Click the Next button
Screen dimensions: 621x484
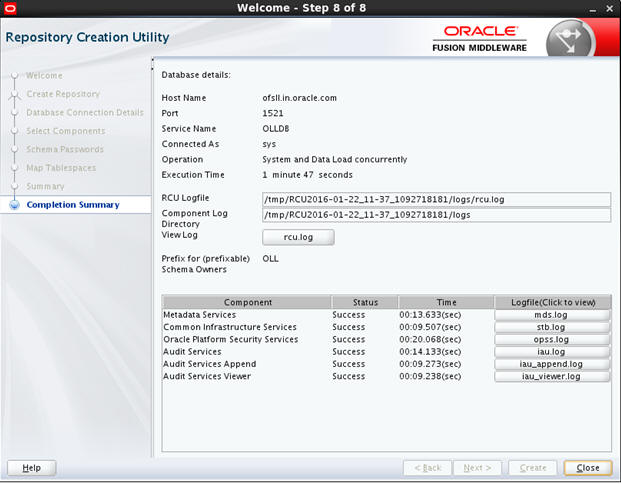point(477,469)
